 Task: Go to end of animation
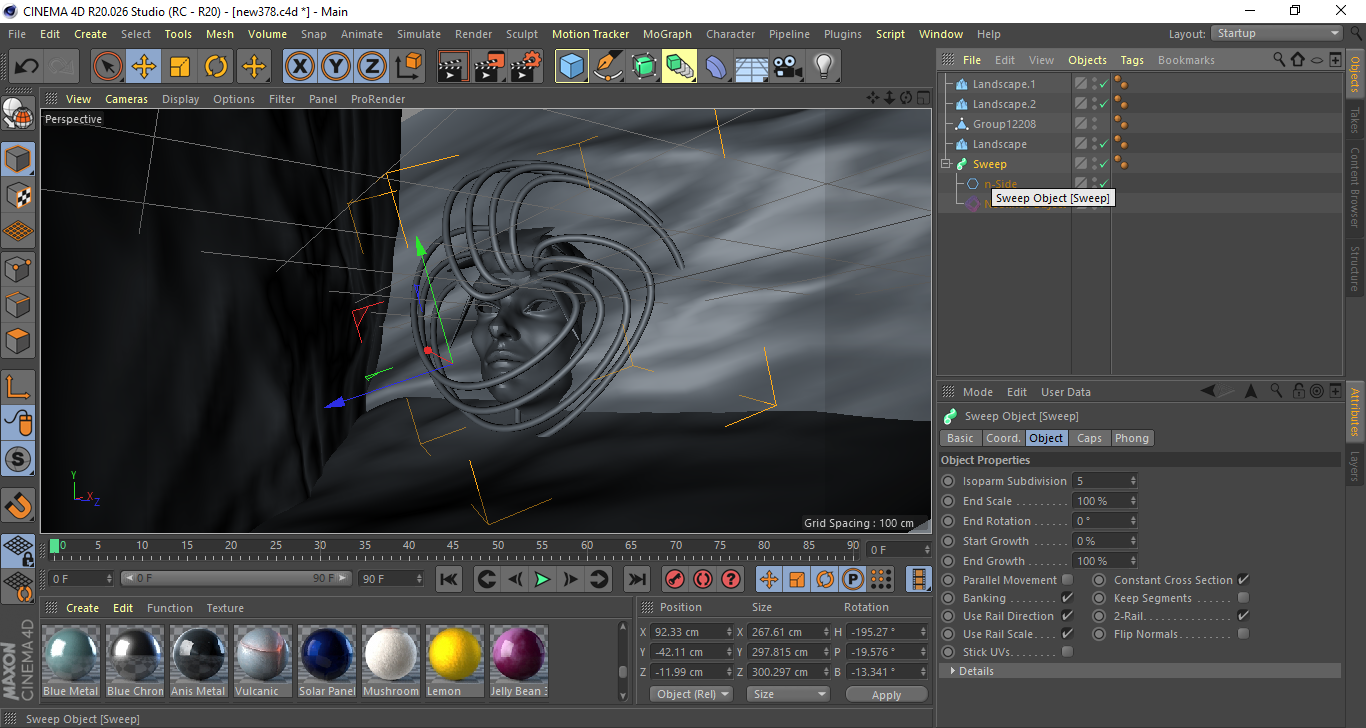click(636, 579)
